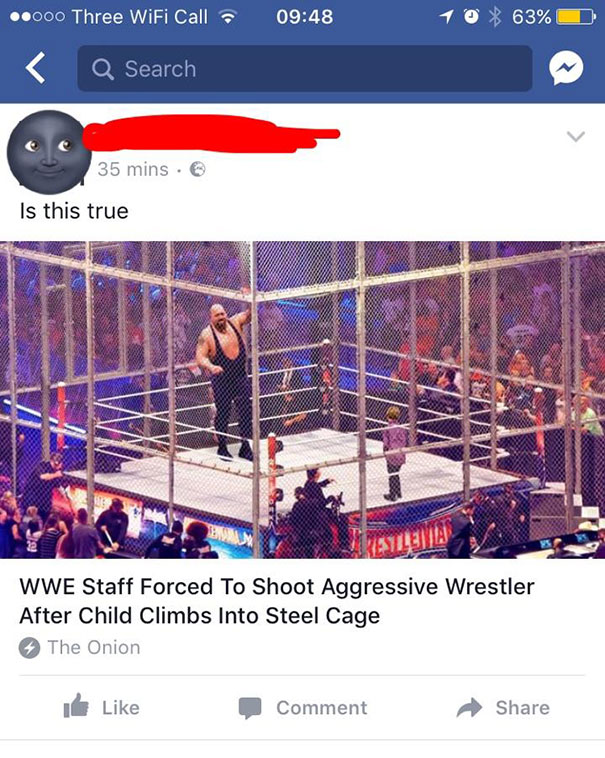Focus the Search field
The width and height of the screenshot is (605, 758).
tap(305, 68)
